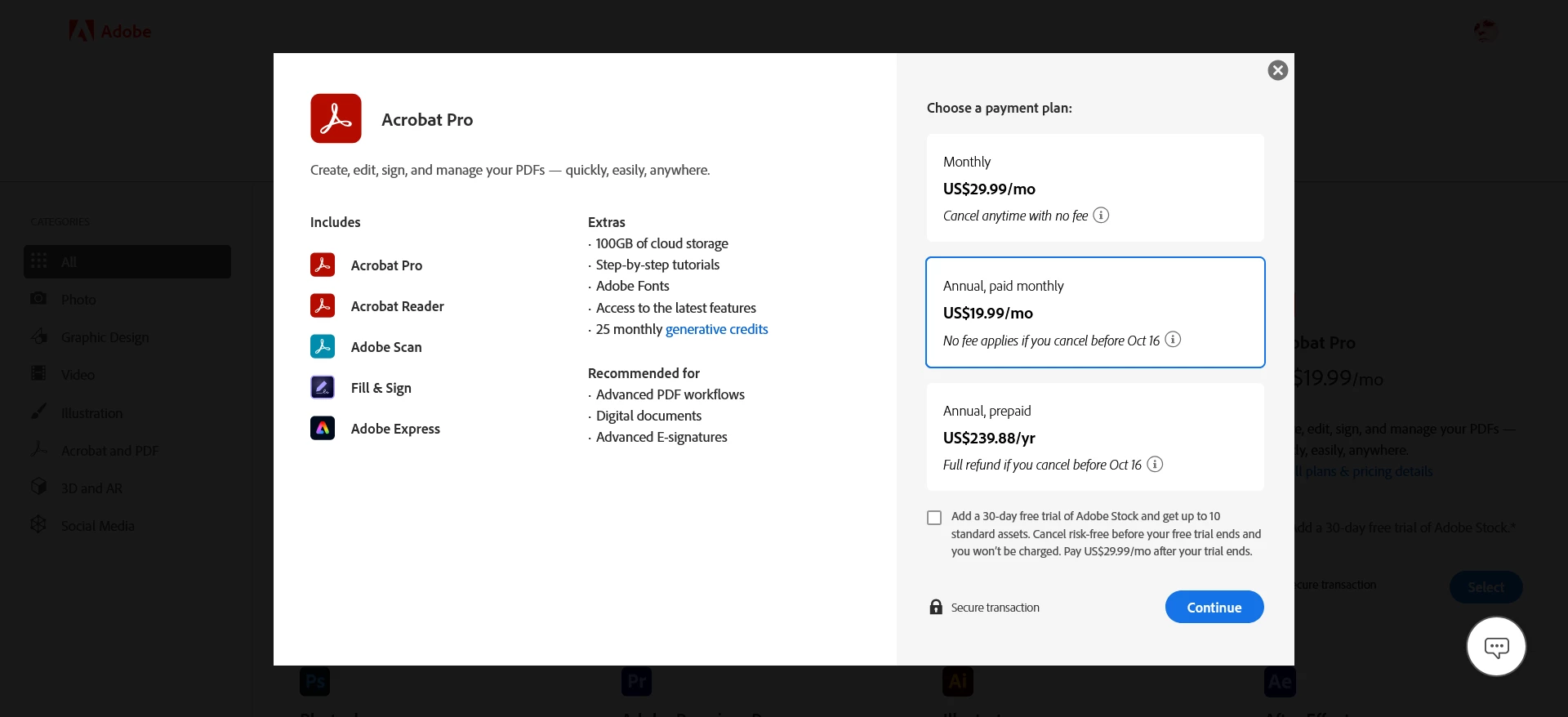1568x717 pixels.
Task: Select the Graphic Design category label
Action: (x=105, y=337)
